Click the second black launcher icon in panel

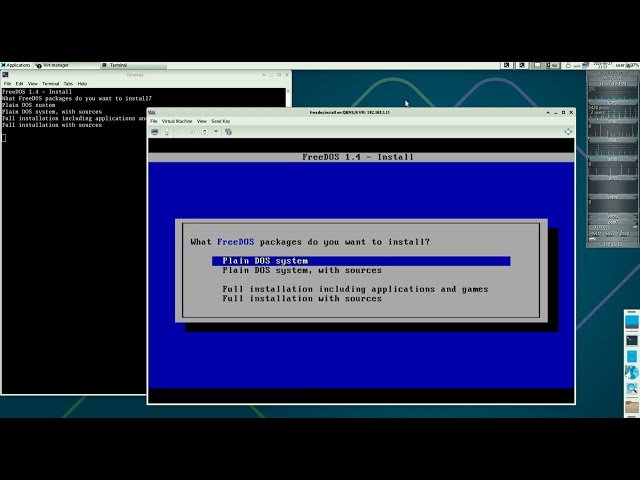pos(522,65)
